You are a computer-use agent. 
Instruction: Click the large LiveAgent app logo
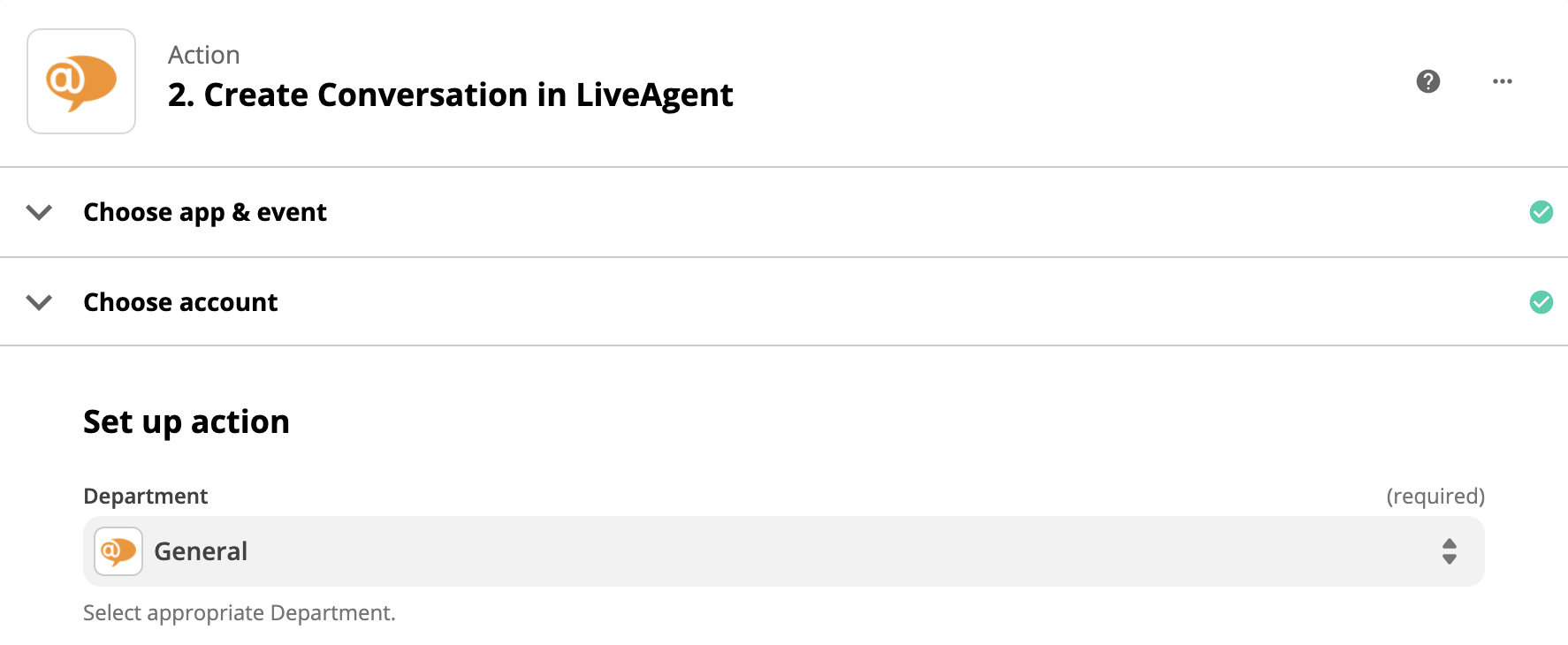pyautogui.click(x=81, y=81)
